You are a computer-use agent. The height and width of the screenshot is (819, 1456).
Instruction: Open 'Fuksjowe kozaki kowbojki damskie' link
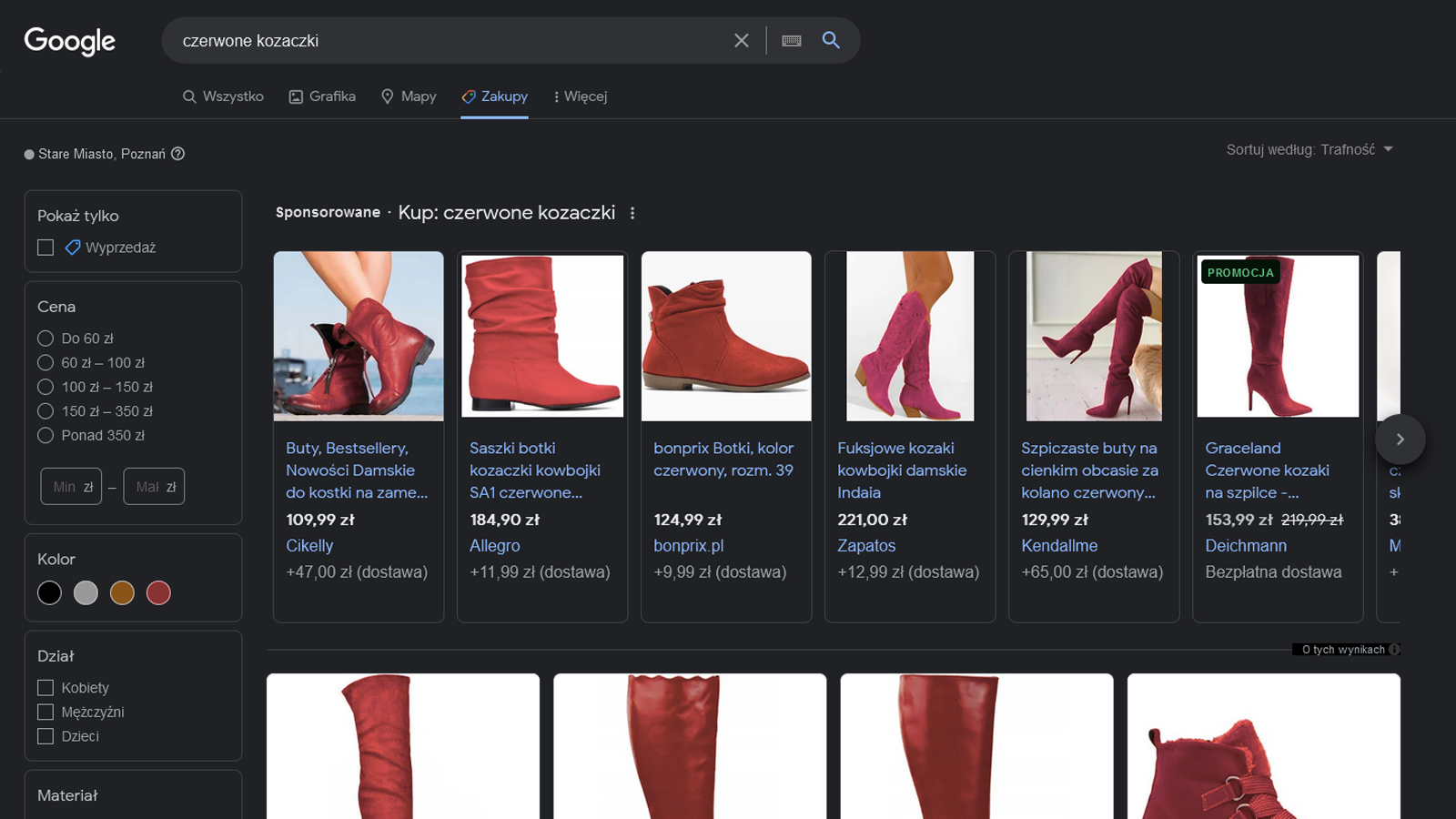coord(902,470)
